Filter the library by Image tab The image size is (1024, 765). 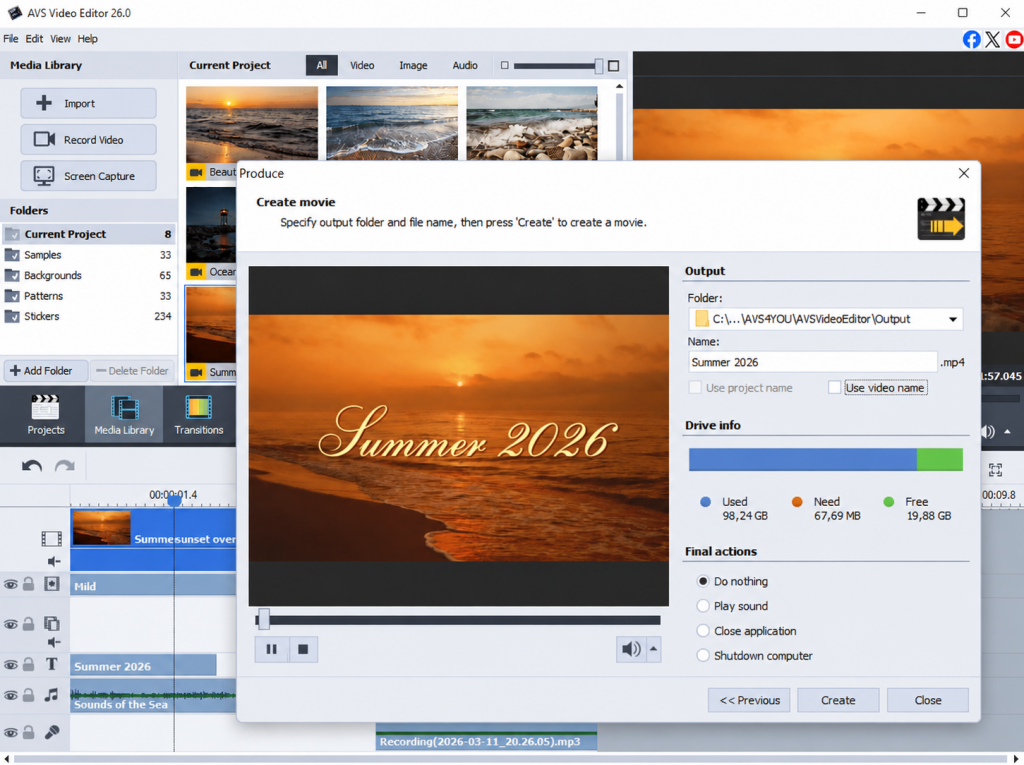pyautogui.click(x=413, y=65)
